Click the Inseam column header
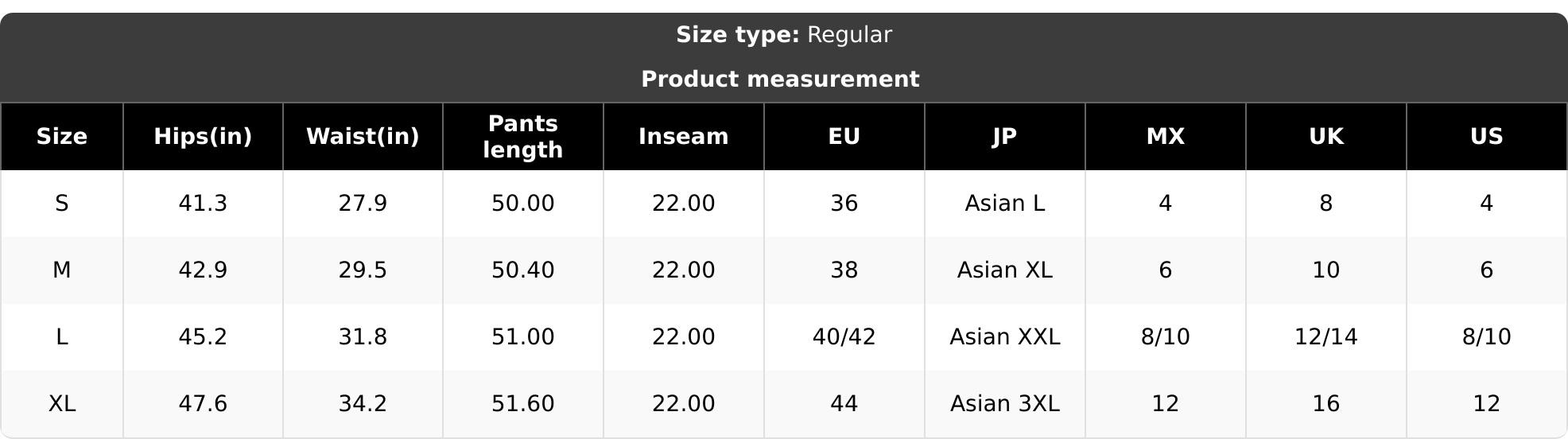1568x439 pixels. coord(684,137)
